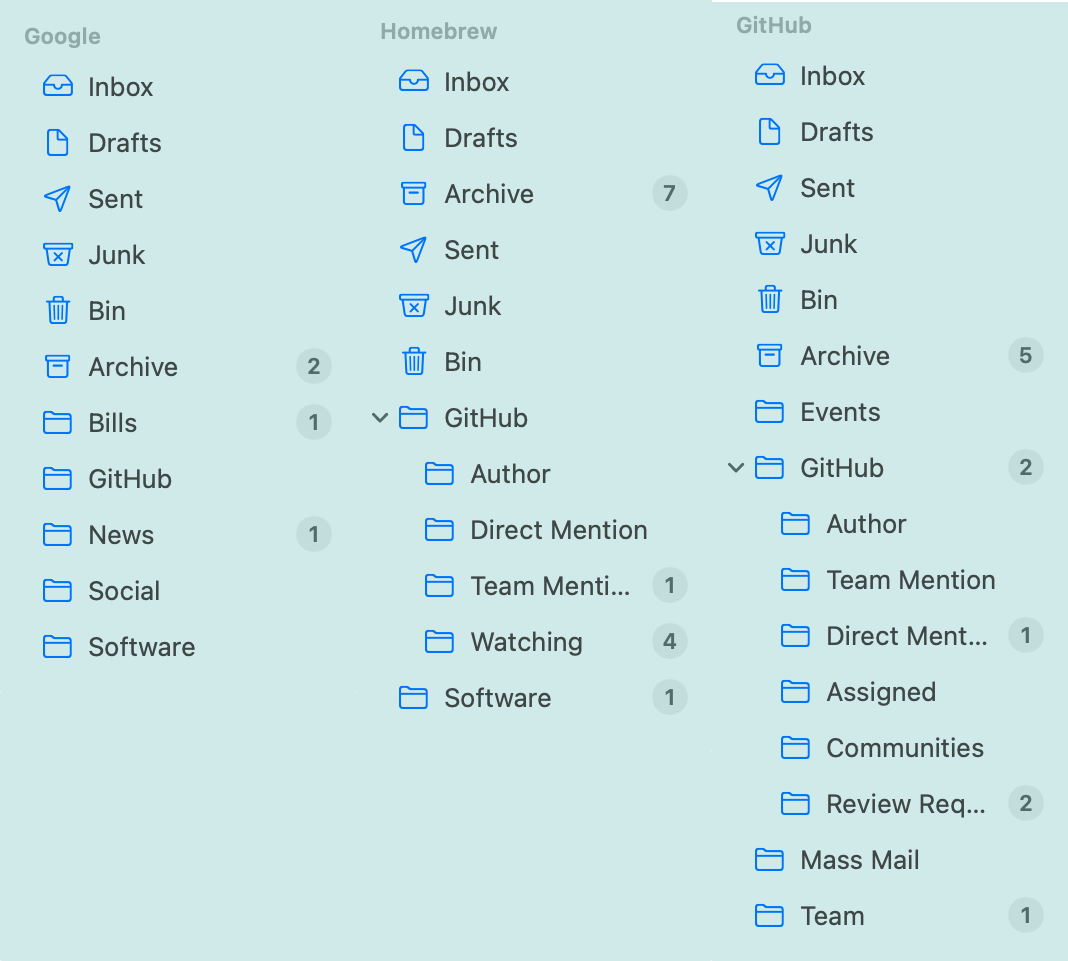Collapse the GitHub folder in Homebrew account
Image resolution: width=1068 pixels, height=961 pixels.
[380, 418]
